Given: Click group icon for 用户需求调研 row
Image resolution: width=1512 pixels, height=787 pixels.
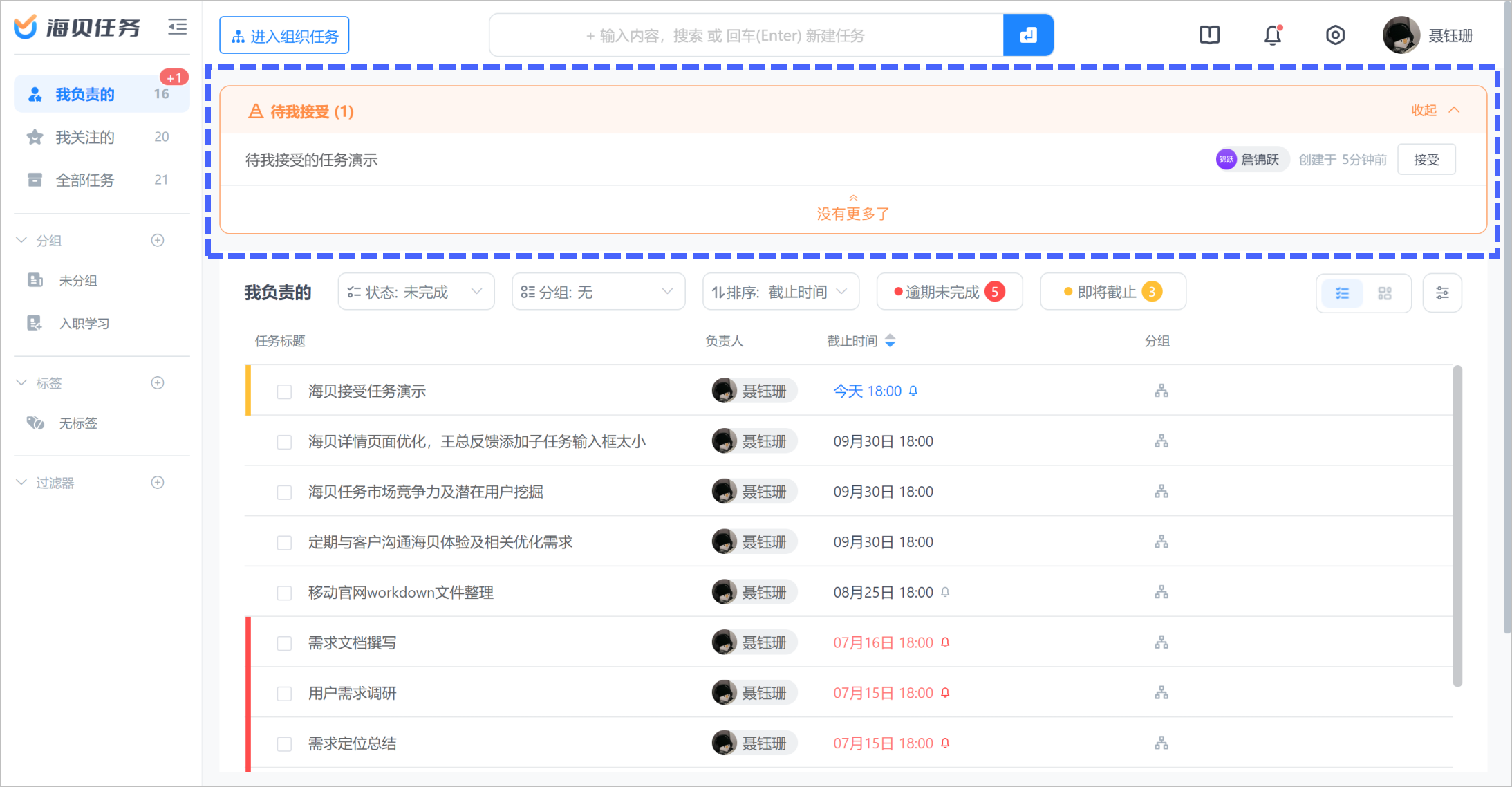Looking at the screenshot, I should 1161,692.
